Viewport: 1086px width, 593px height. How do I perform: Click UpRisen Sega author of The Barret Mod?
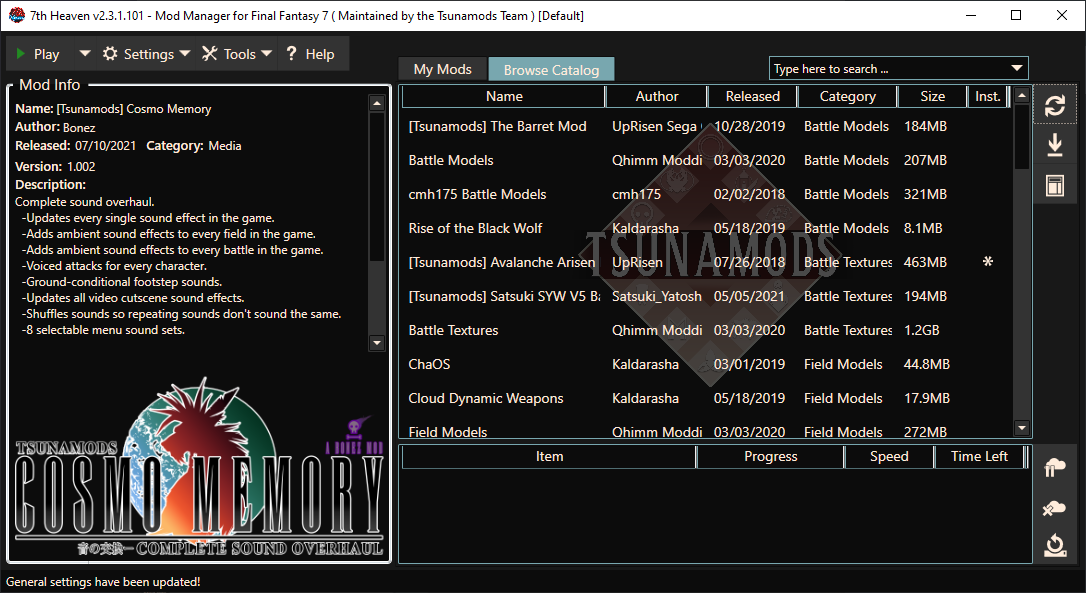click(655, 126)
